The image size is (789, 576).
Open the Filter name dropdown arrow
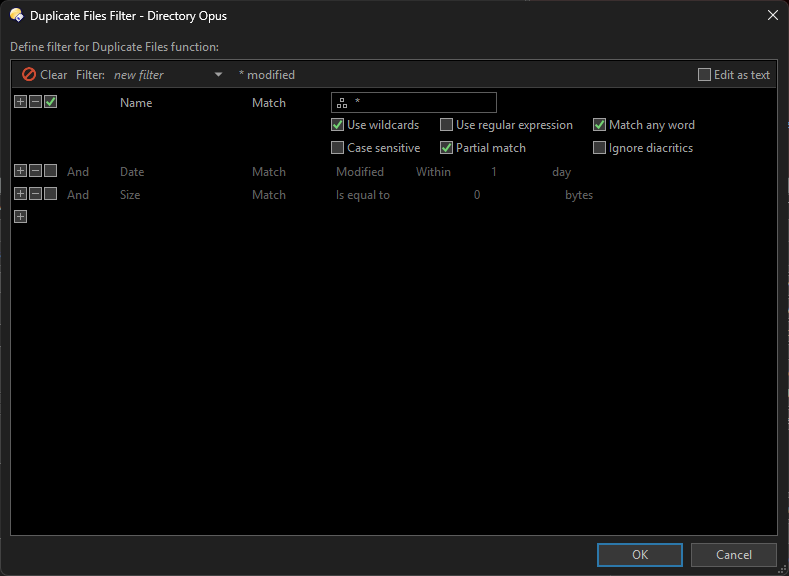pyautogui.click(x=218, y=75)
